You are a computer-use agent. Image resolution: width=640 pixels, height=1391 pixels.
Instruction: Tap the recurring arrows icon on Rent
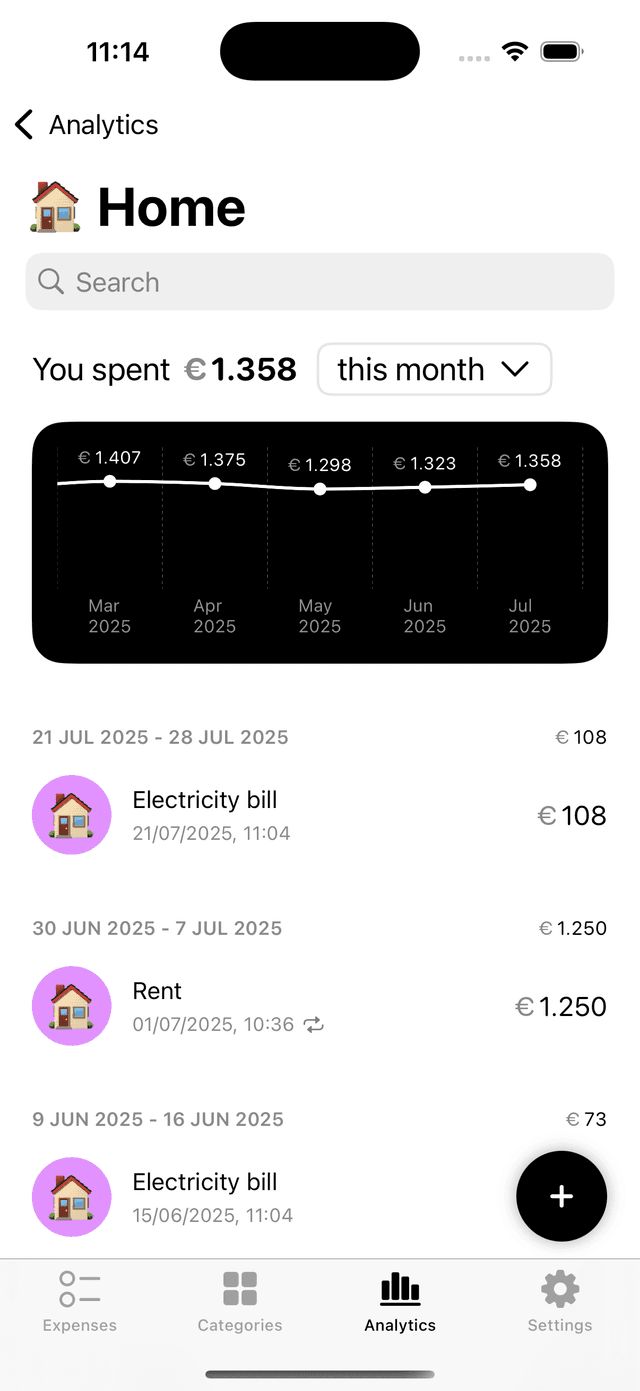coord(314,1025)
